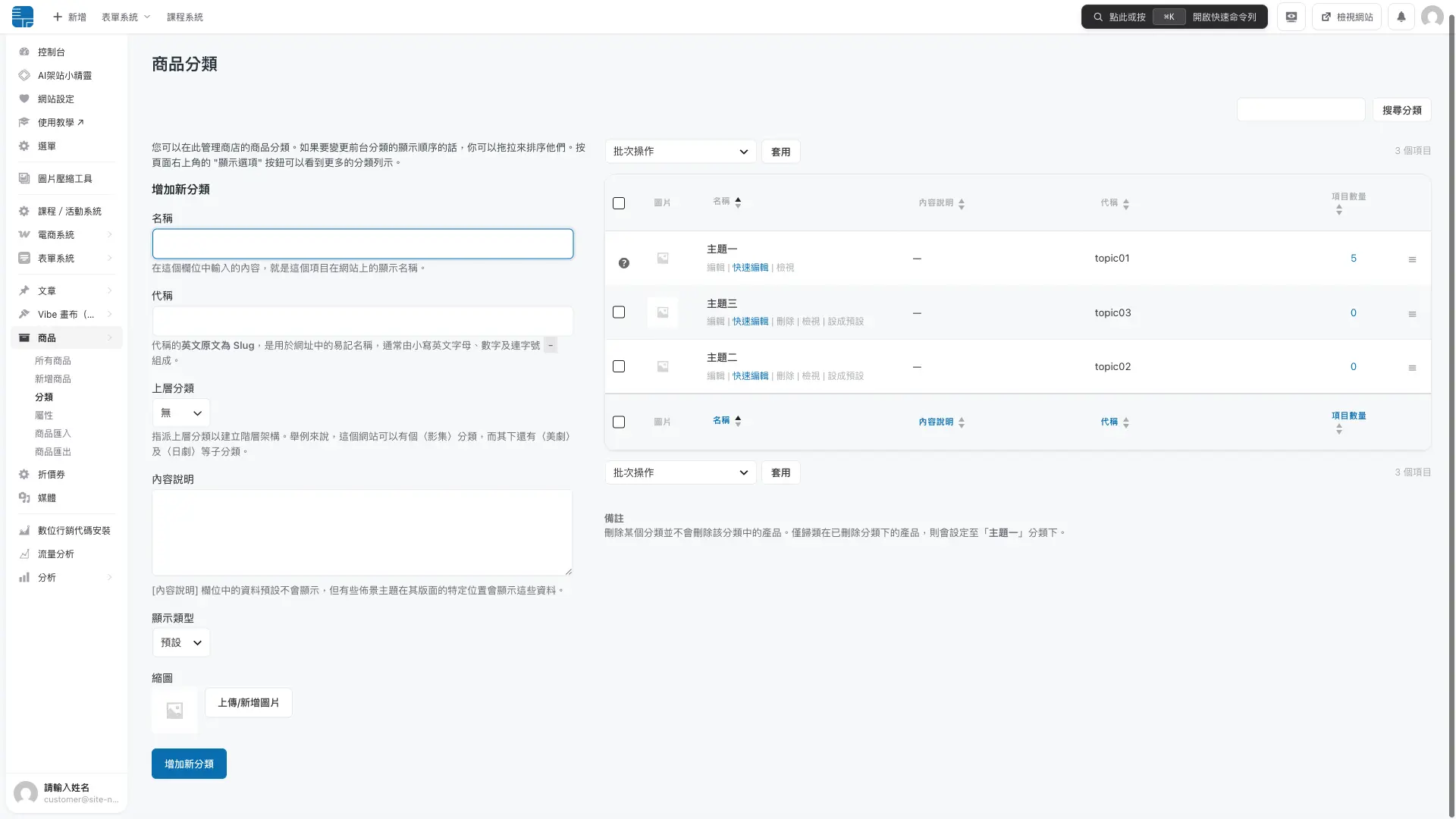The image size is (1456, 819).
Task: Open the top 批次操作 dropdown
Action: coord(680,152)
